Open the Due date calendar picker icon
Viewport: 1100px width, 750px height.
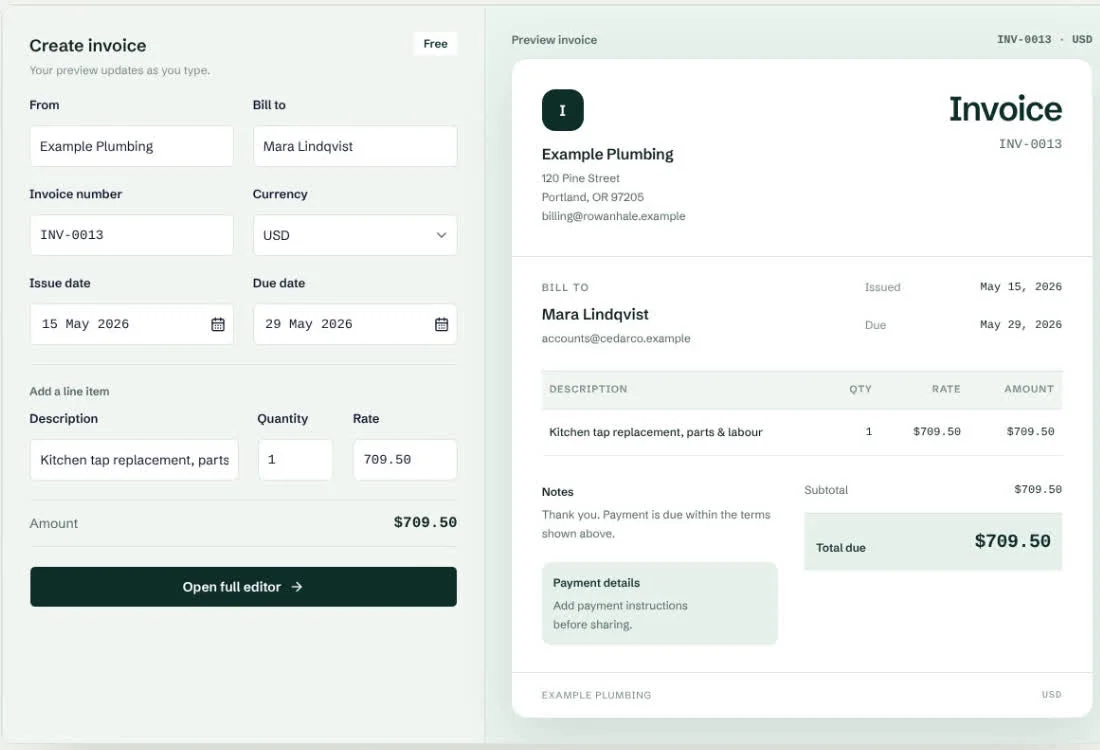tap(441, 324)
